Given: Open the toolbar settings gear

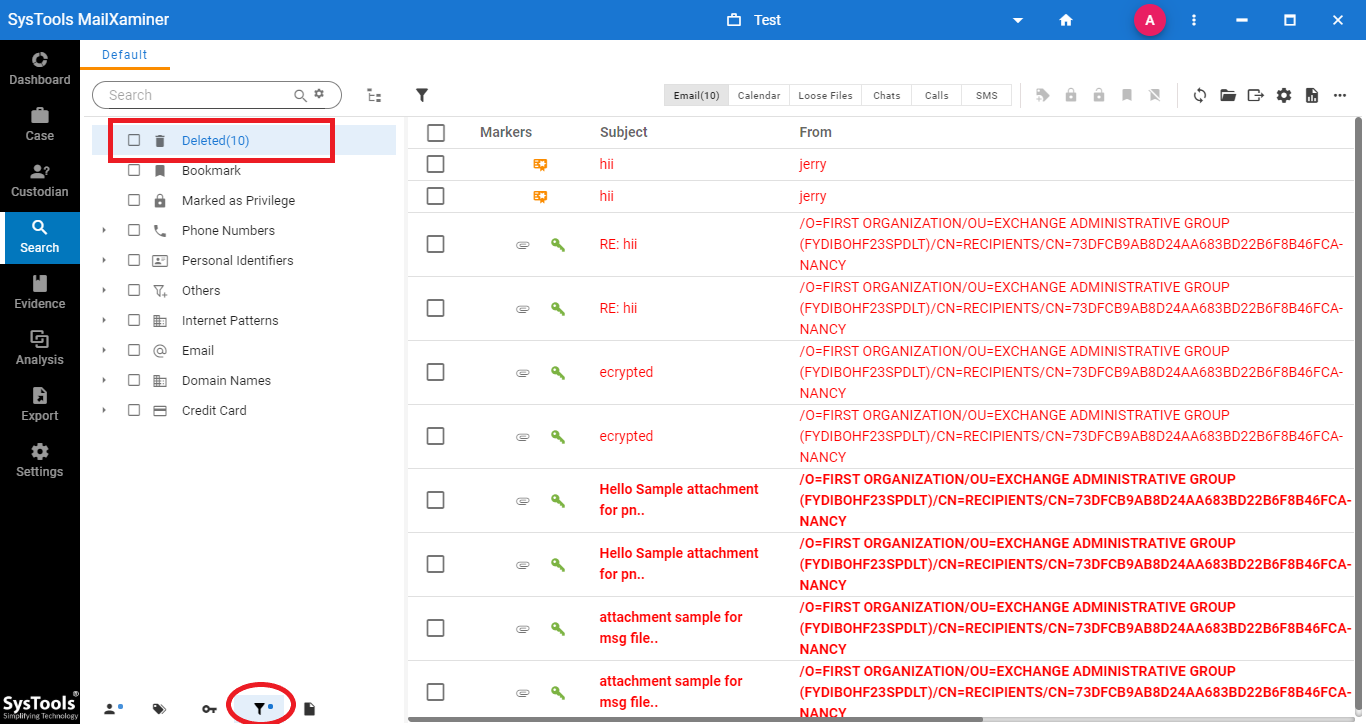Looking at the screenshot, I should (1284, 95).
